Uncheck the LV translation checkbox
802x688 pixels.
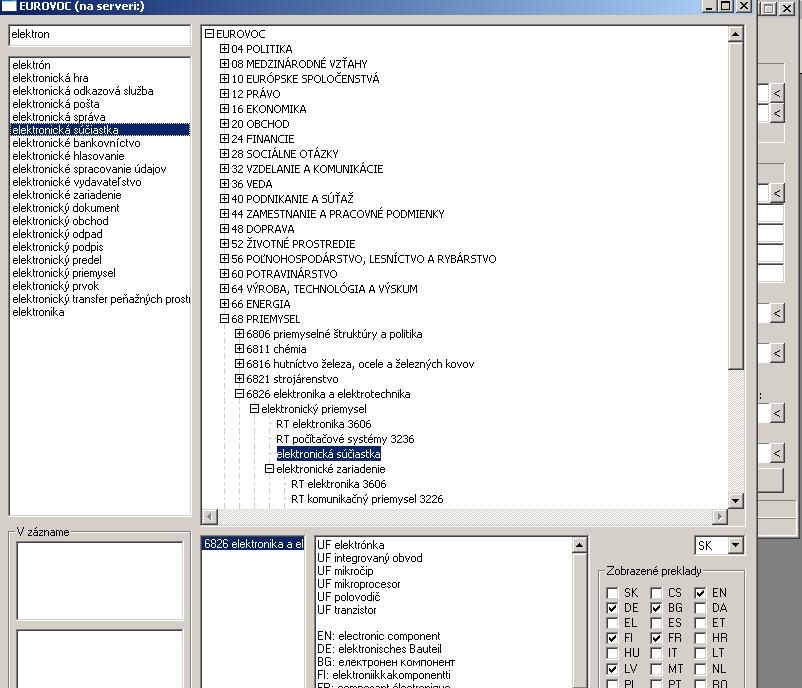[612, 669]
